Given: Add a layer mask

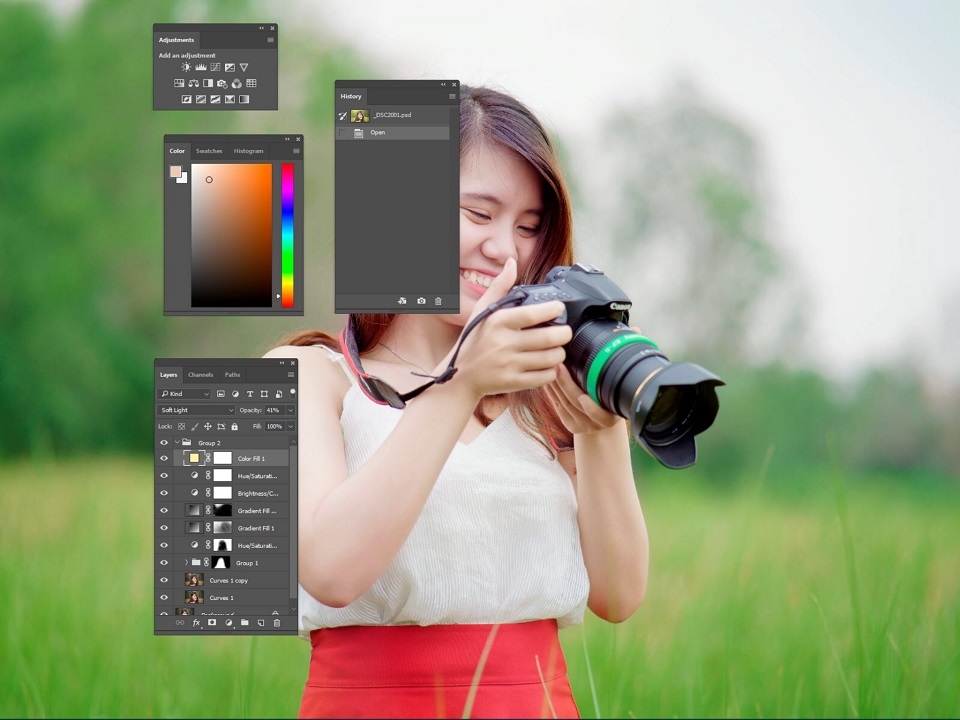Looking at the screenshot, I should point(212,623).
